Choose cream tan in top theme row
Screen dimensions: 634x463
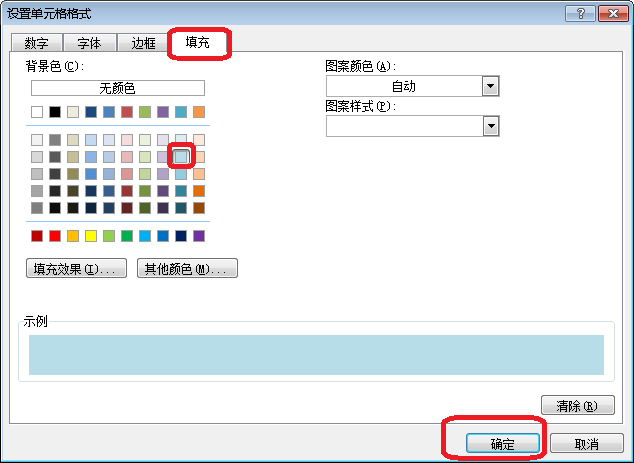(x=73, y=112)
